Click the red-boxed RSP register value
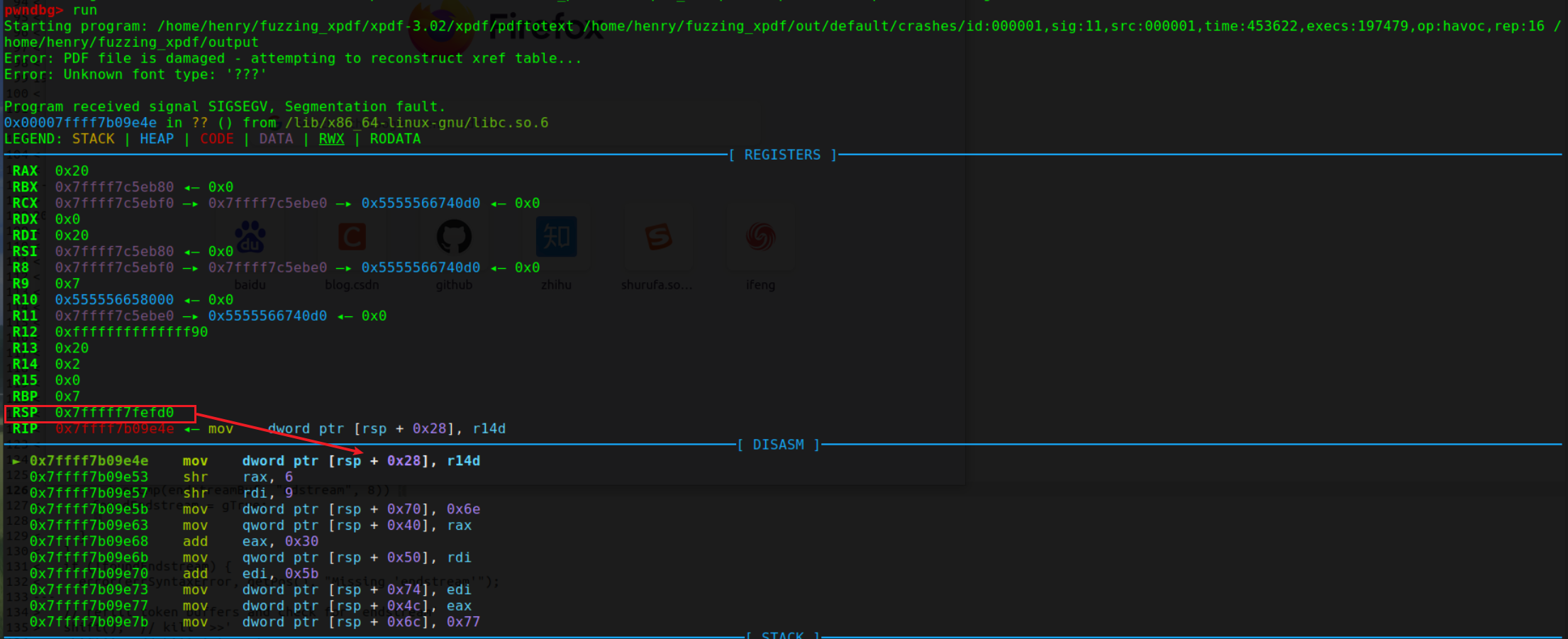The image size is (1568, 639). [x=114, y=413]
